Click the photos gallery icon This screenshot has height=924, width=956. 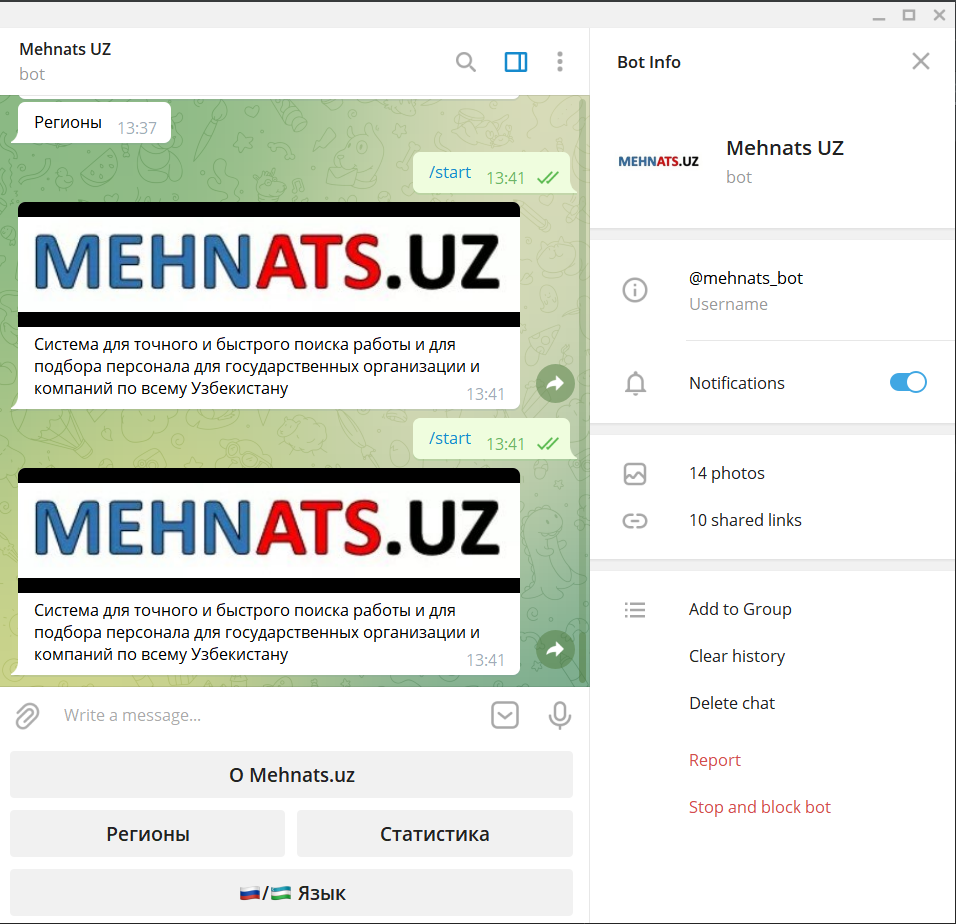pos(635,474)
